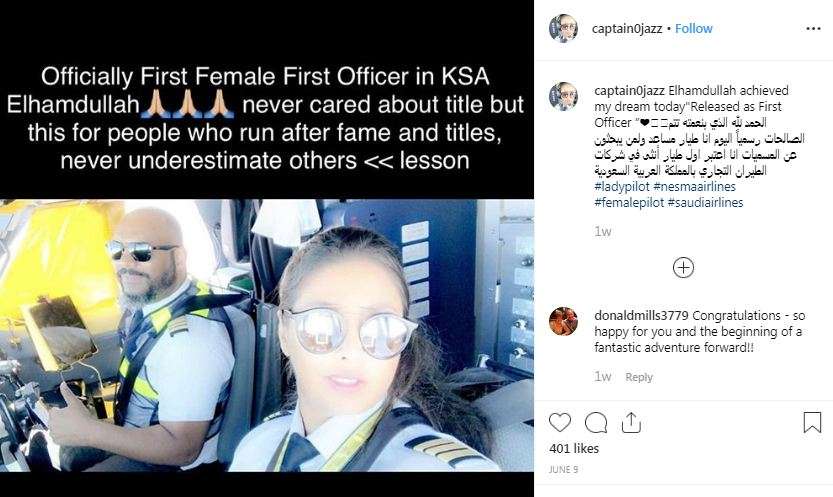The width and height of the screenshot is (833, 497).
Task: Share the post using share icon
Action: pyautogui.click(x=631, y=423)
